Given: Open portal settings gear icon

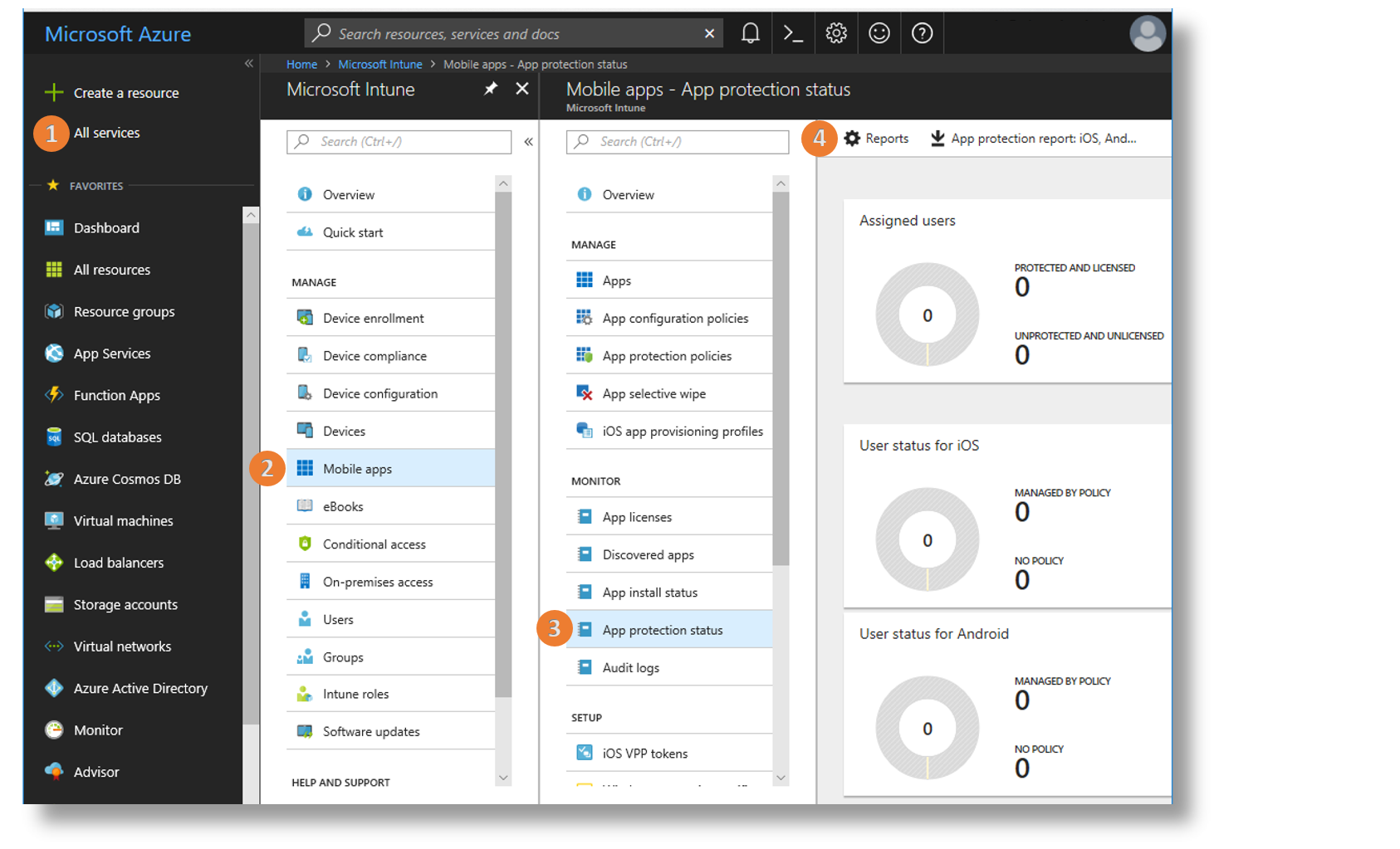Looking at the screenshot, I should 836,33.
